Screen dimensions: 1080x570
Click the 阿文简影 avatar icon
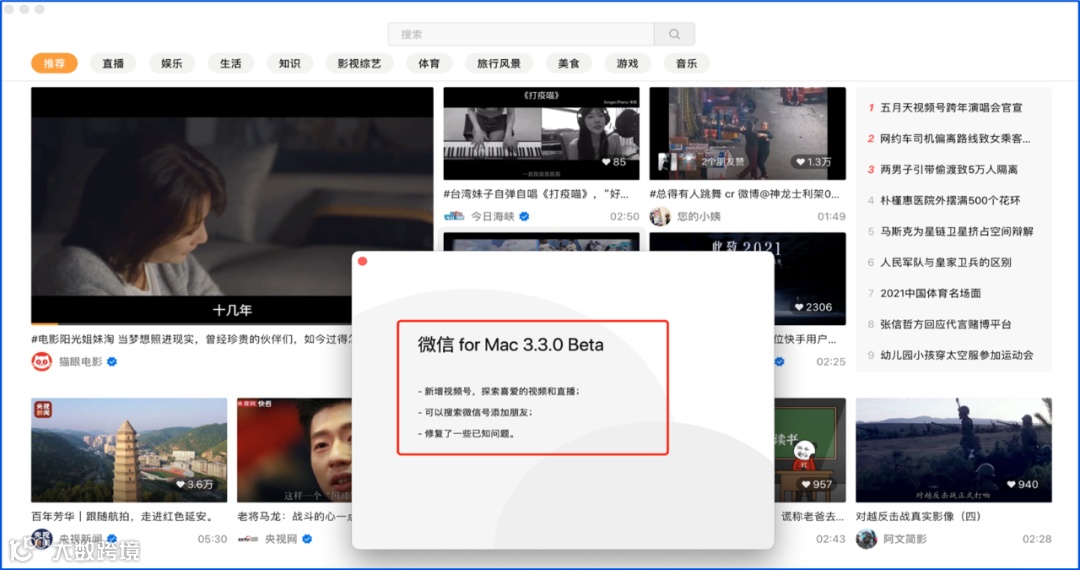tap(866, 539)
